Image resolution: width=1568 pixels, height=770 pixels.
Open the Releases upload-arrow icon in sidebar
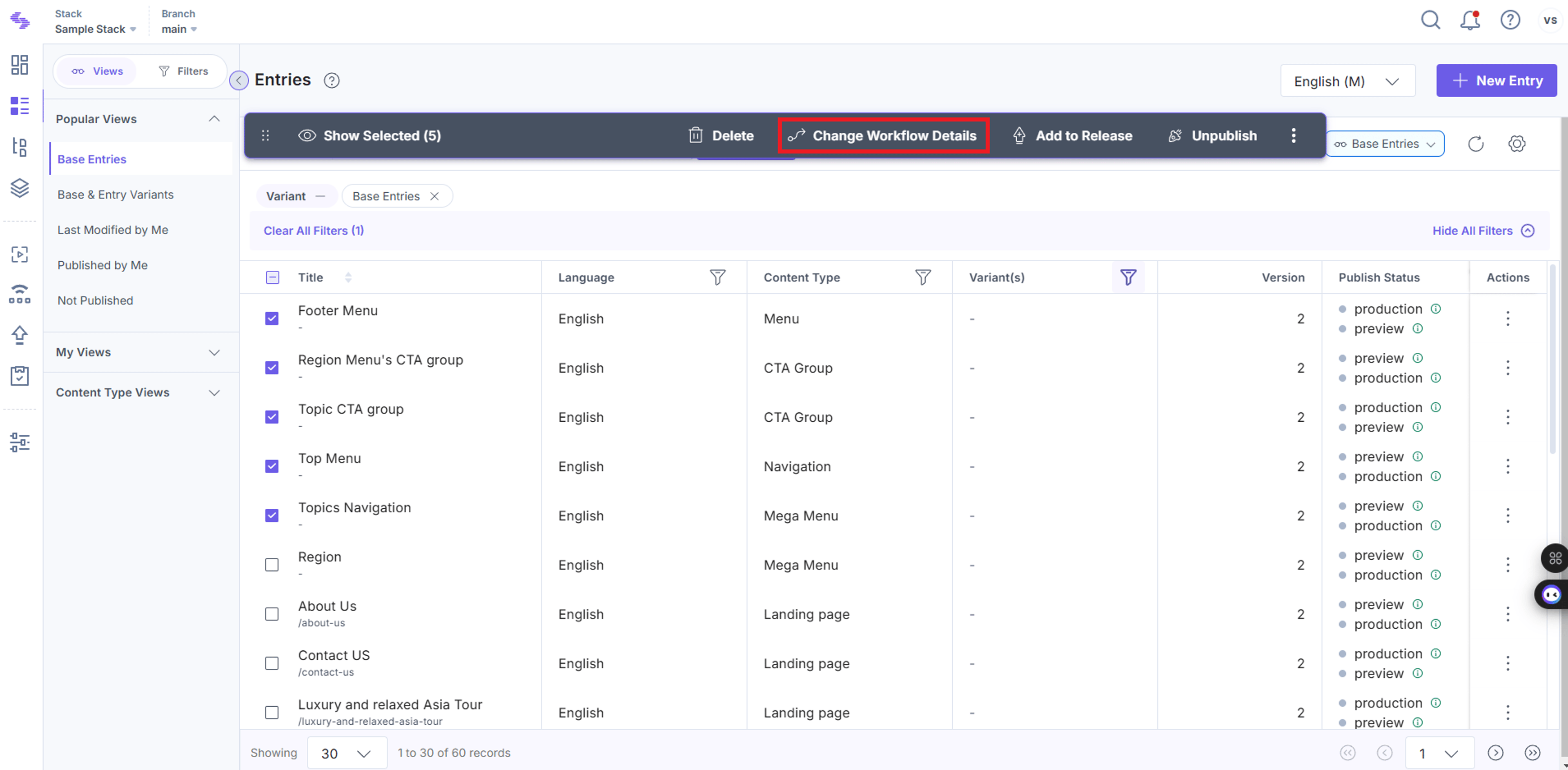point(20,335)
